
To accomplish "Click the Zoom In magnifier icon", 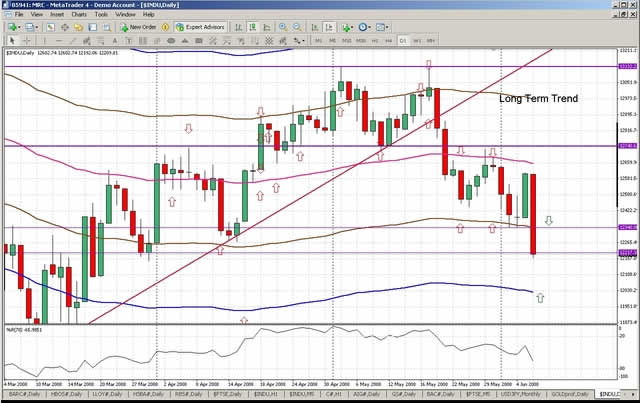I will 282,27.
